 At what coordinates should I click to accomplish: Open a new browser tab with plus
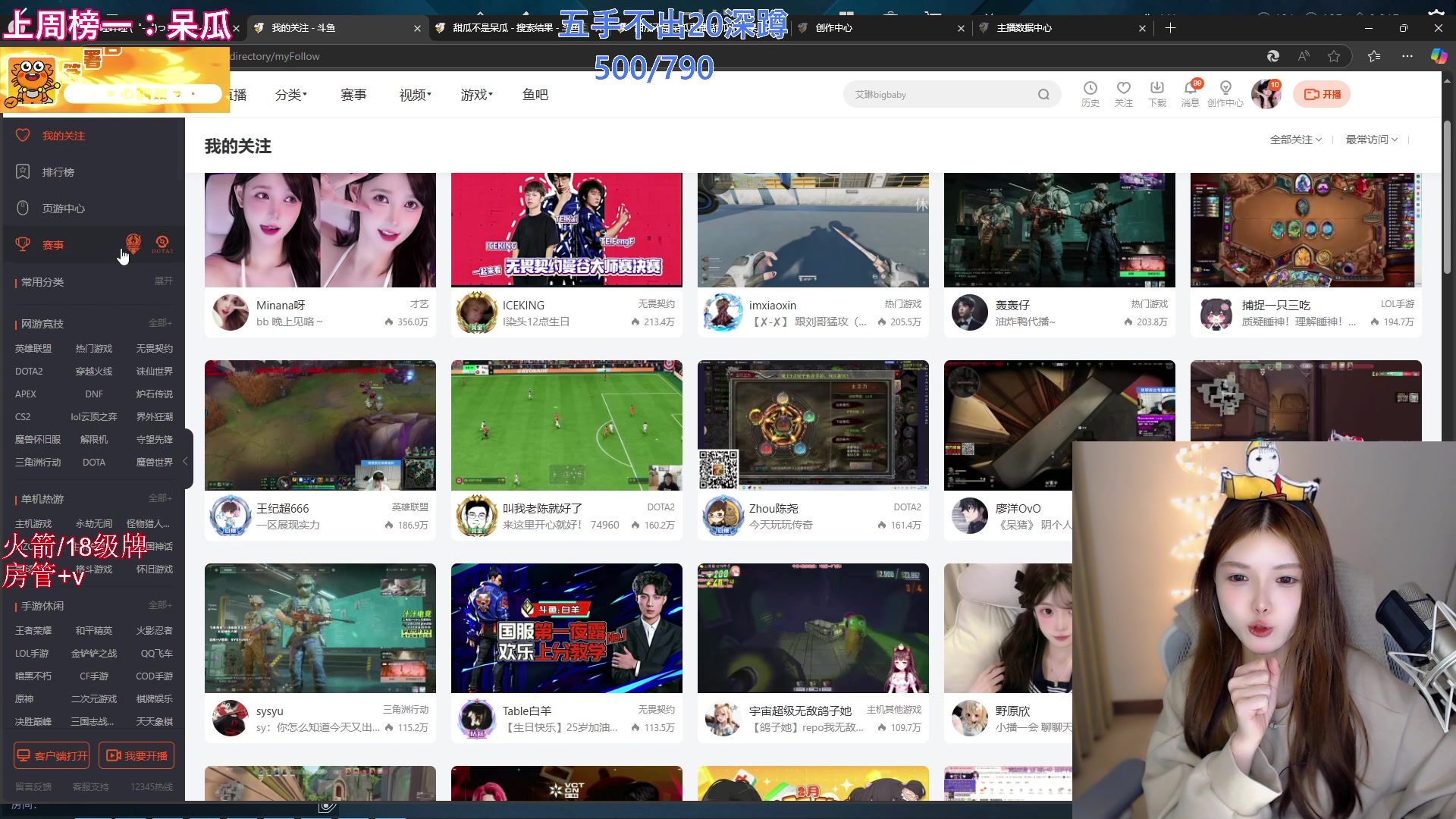(1170, 28)
